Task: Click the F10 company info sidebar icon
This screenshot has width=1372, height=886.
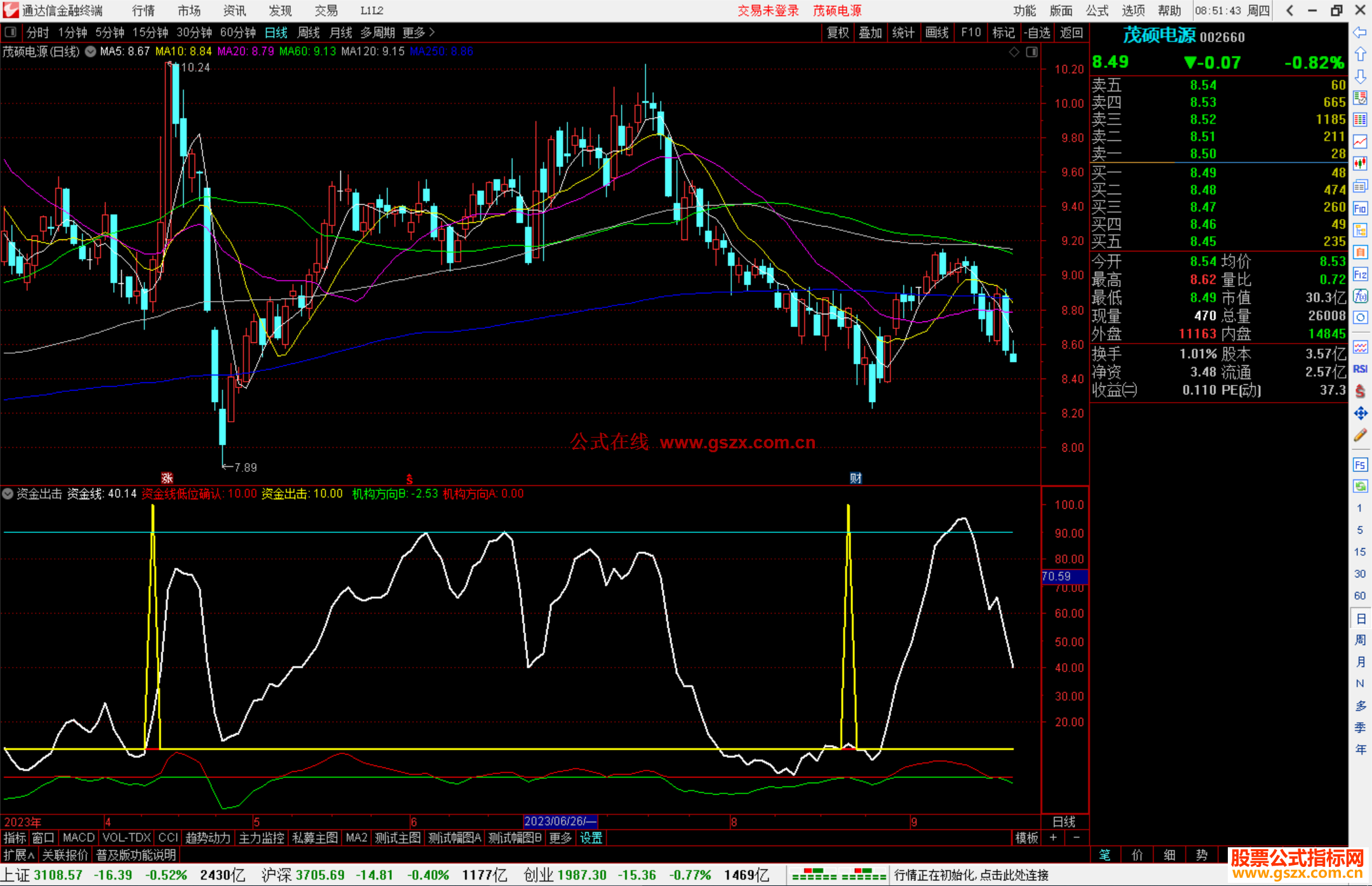Action: pyautogui.click(x=1360, y=208)
